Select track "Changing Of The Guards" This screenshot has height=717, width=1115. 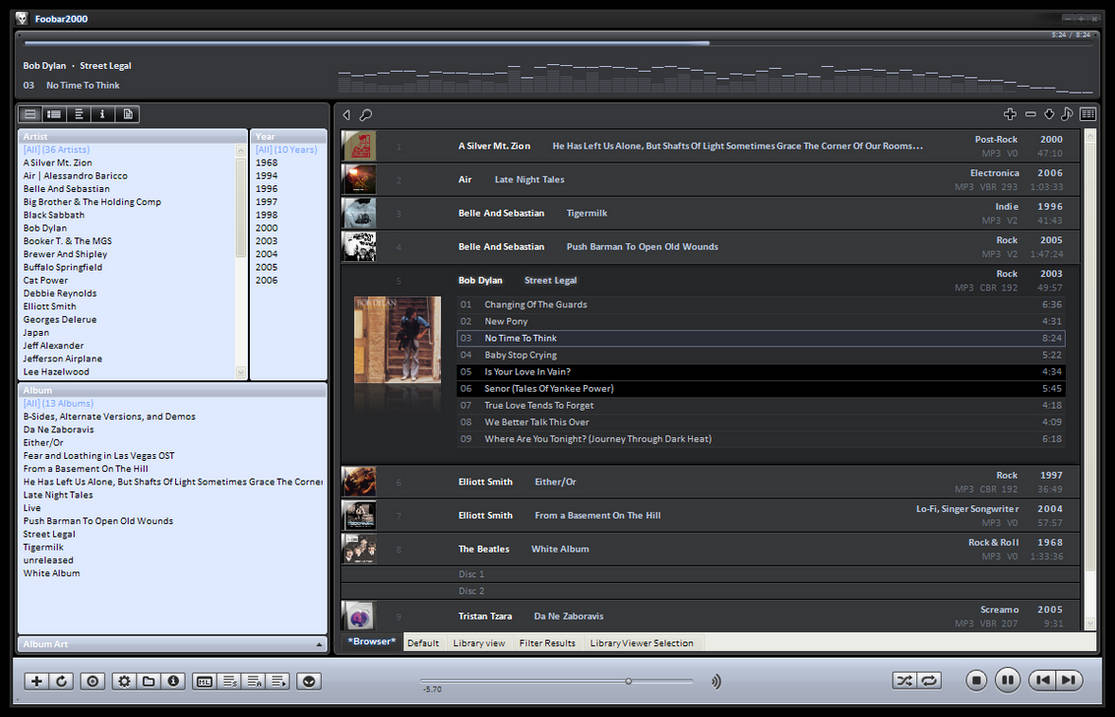[761, 304]
